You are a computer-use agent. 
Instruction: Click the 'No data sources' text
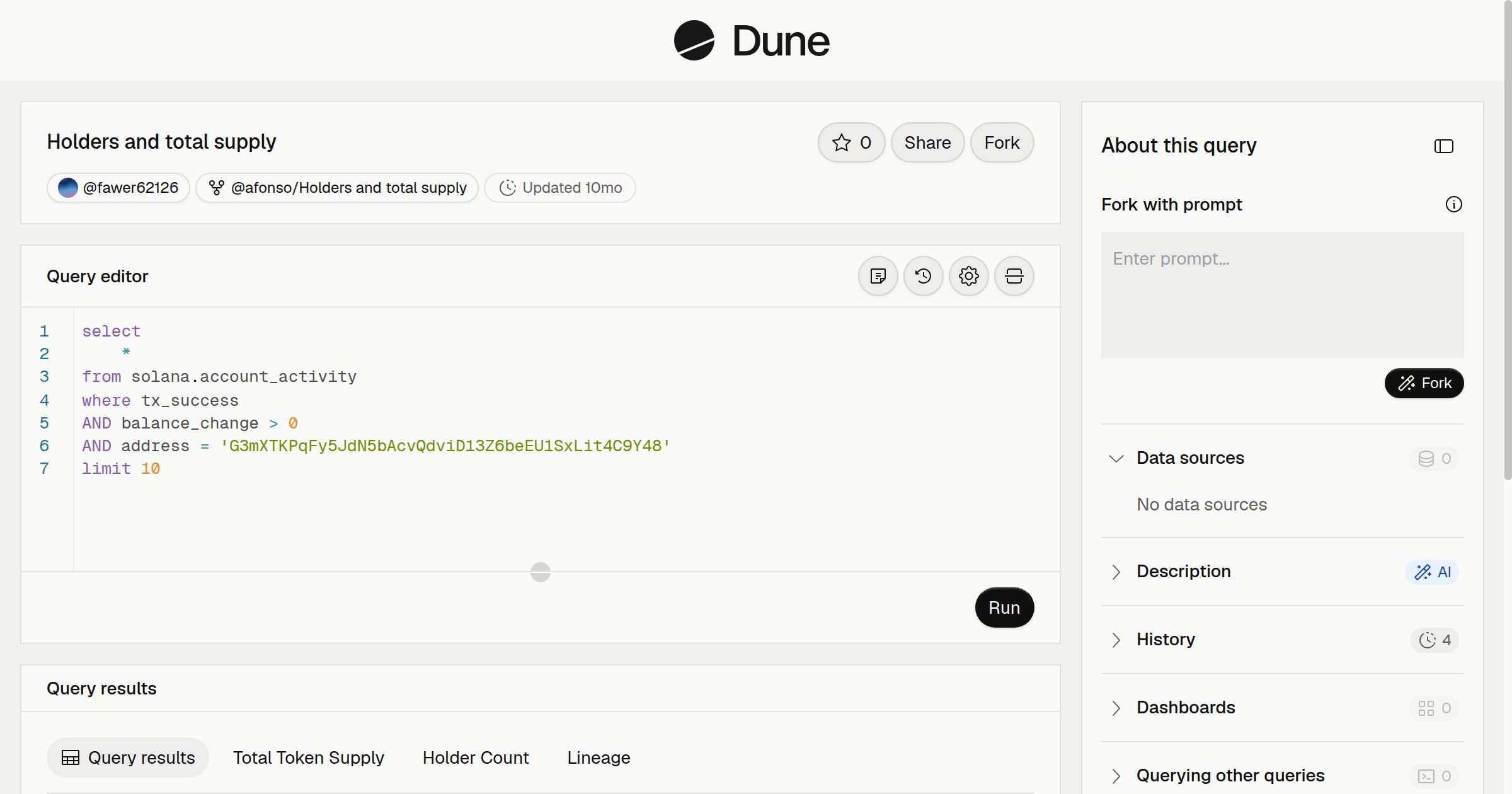point(1201,504)
